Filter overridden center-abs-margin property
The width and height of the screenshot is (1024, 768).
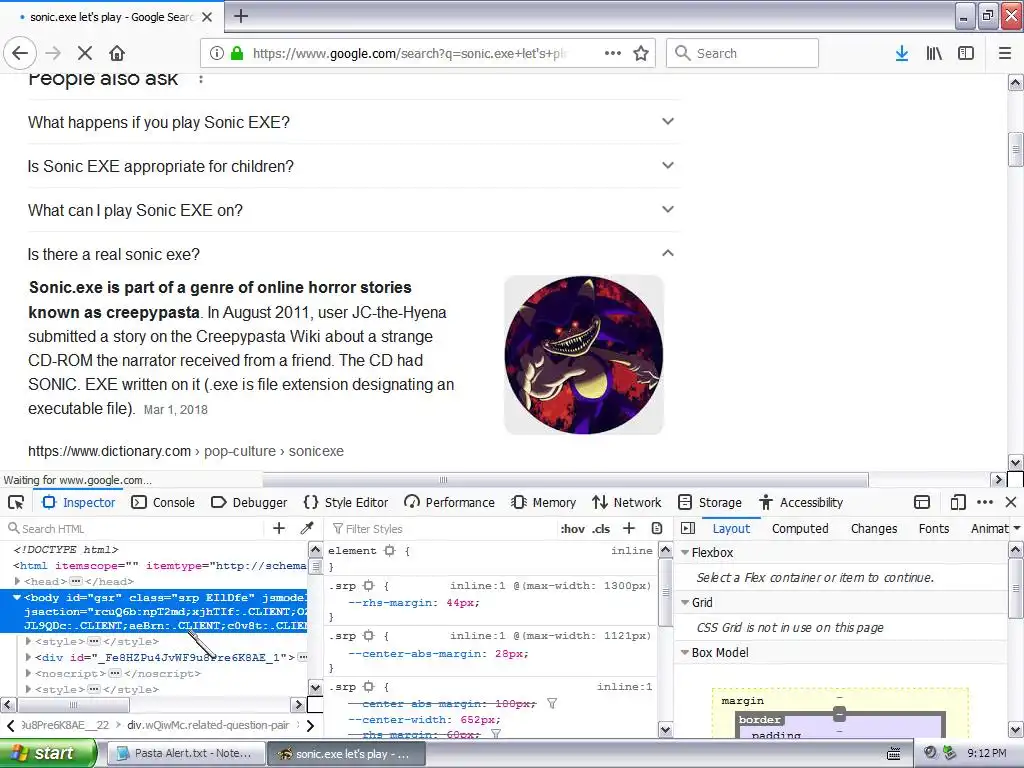(x=552, y=703)
